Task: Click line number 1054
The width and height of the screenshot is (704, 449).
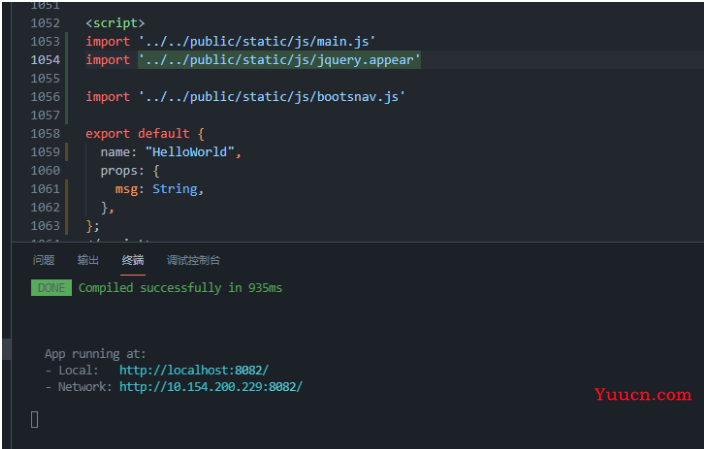Action: point(45,60)
